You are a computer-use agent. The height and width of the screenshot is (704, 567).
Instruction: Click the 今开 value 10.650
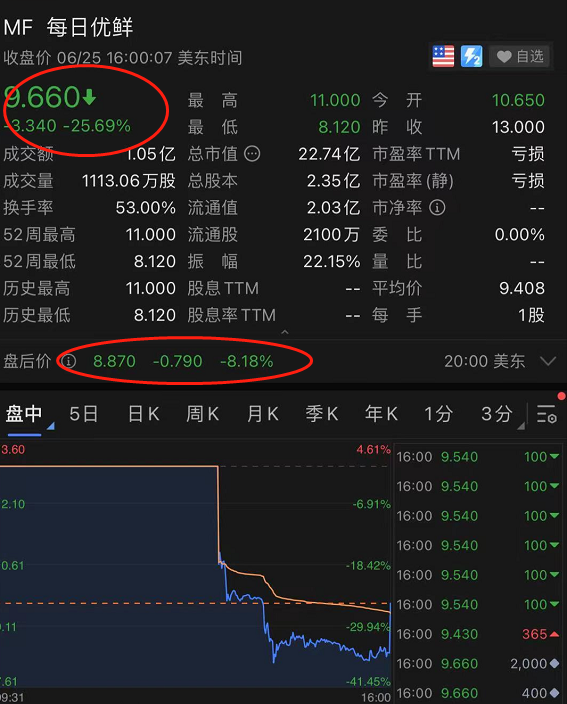pos(519,100)
